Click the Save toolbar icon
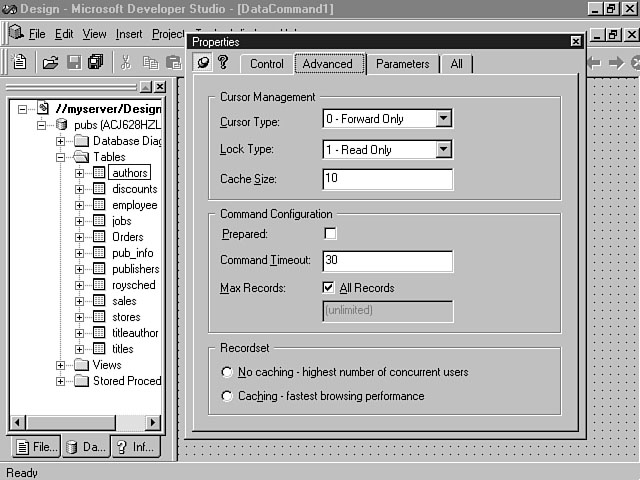 pyautogui.click(x=73, y=62)
